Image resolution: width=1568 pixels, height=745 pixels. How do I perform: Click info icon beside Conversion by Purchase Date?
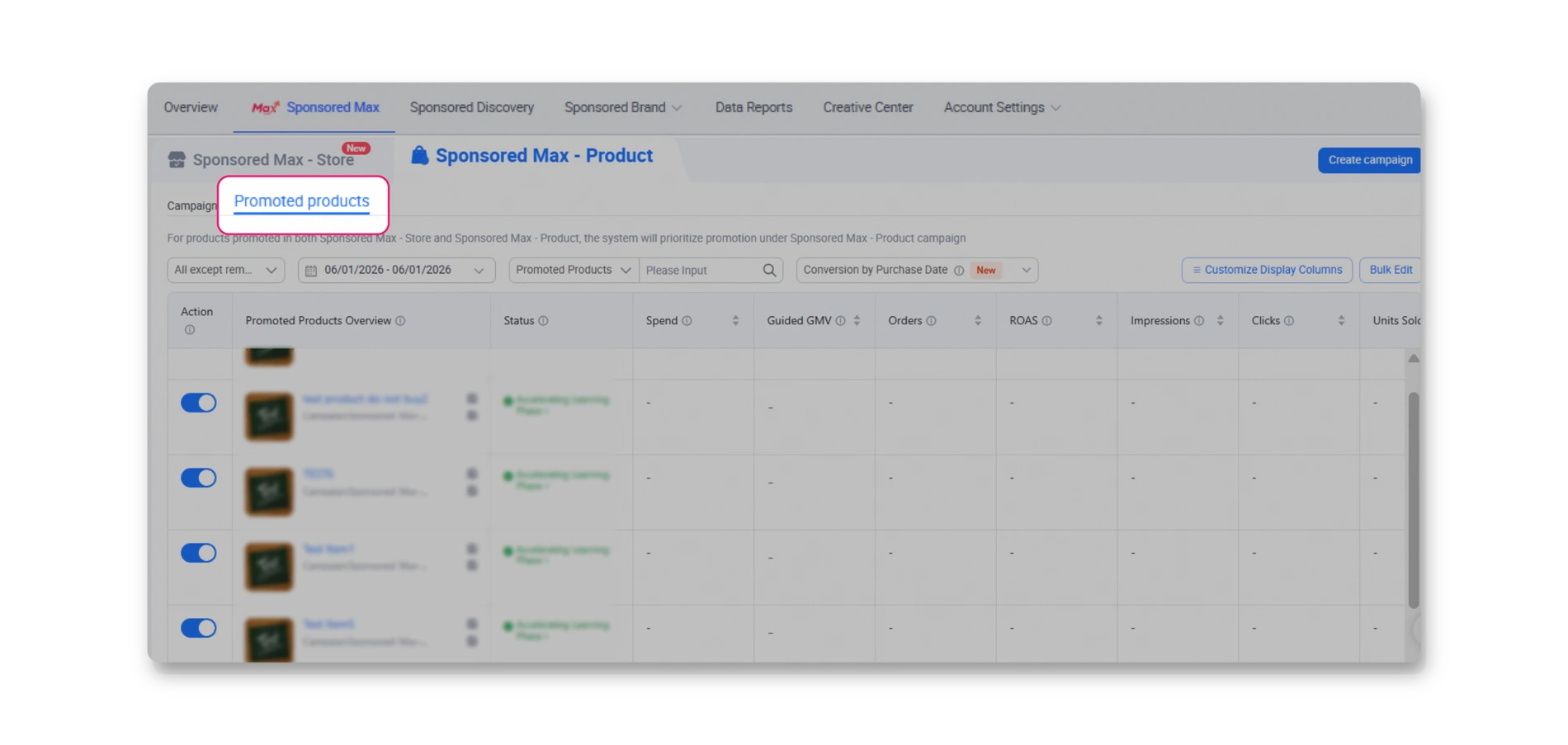[959, 271]
